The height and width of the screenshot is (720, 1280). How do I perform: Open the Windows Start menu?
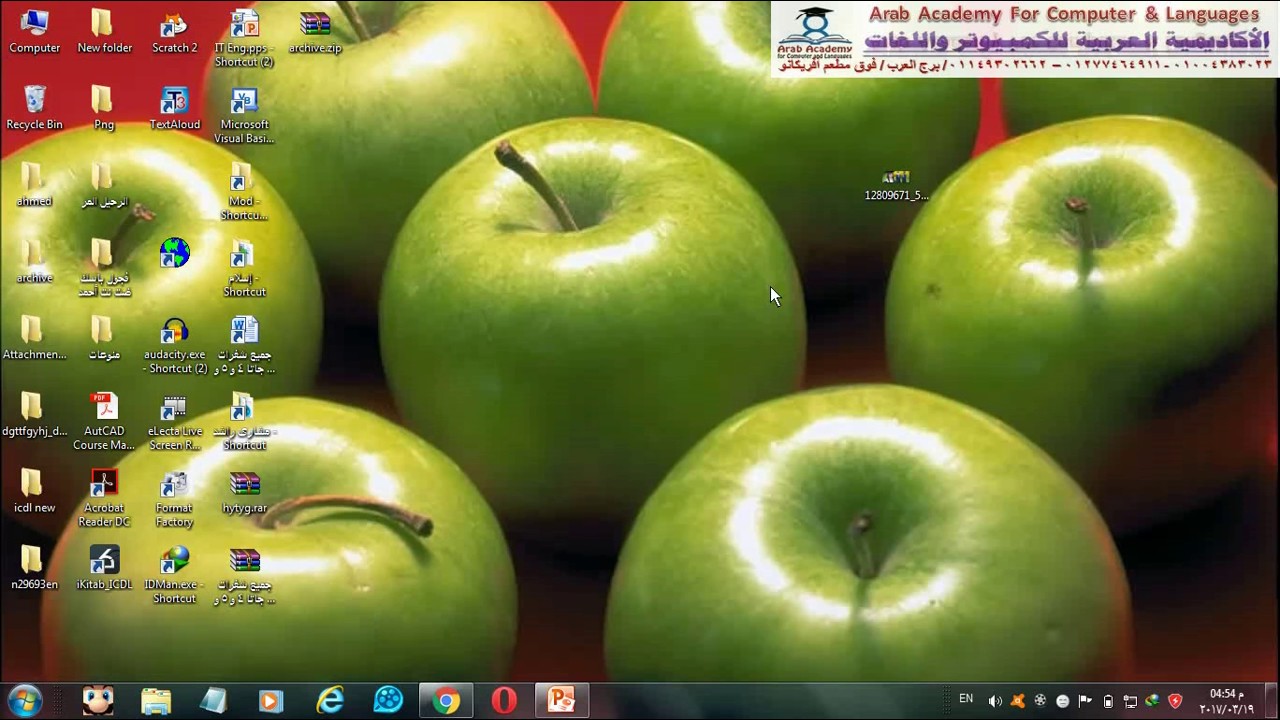tap(24, 700)
